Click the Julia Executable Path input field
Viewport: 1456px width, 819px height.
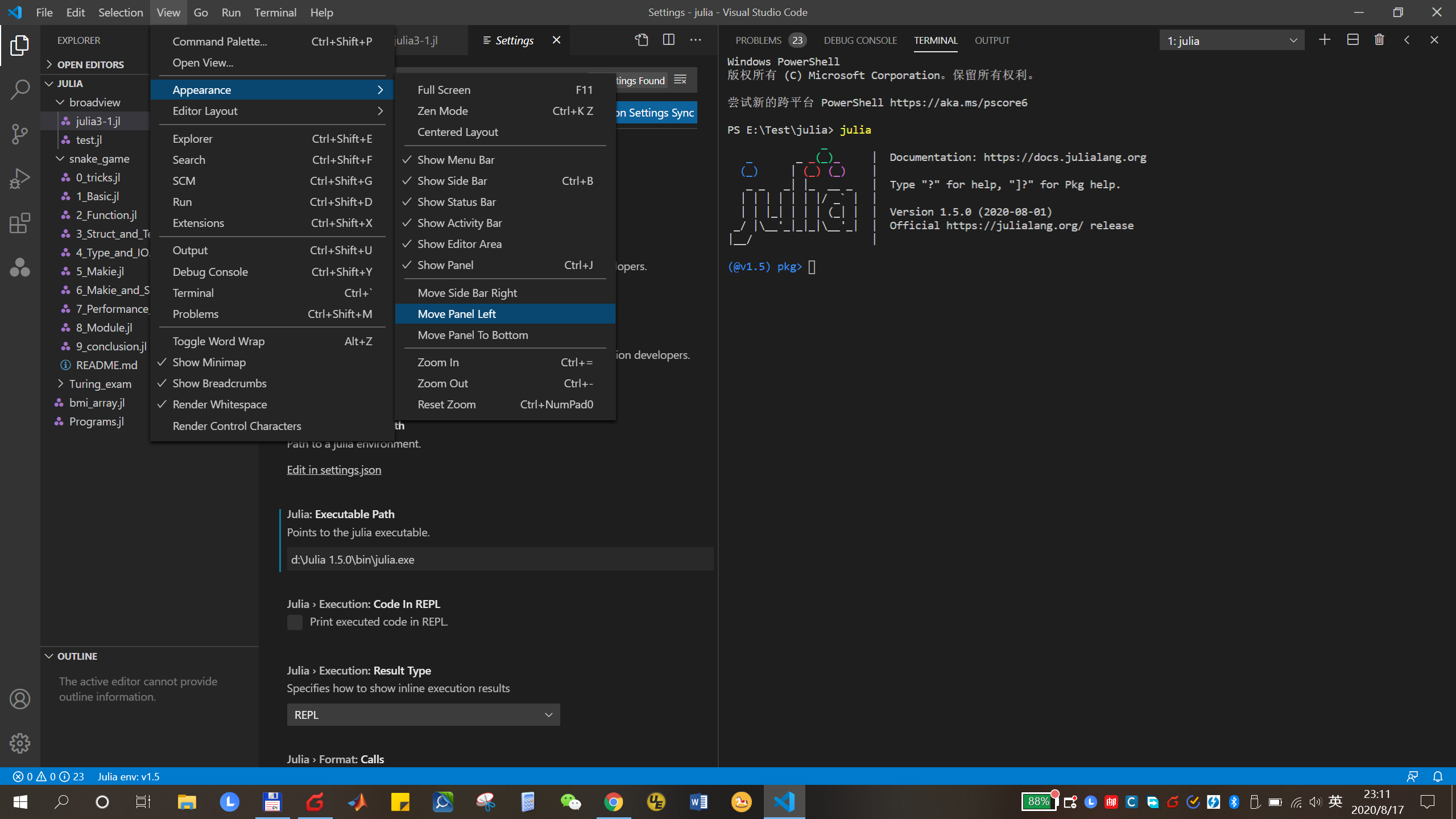[500, 560]
